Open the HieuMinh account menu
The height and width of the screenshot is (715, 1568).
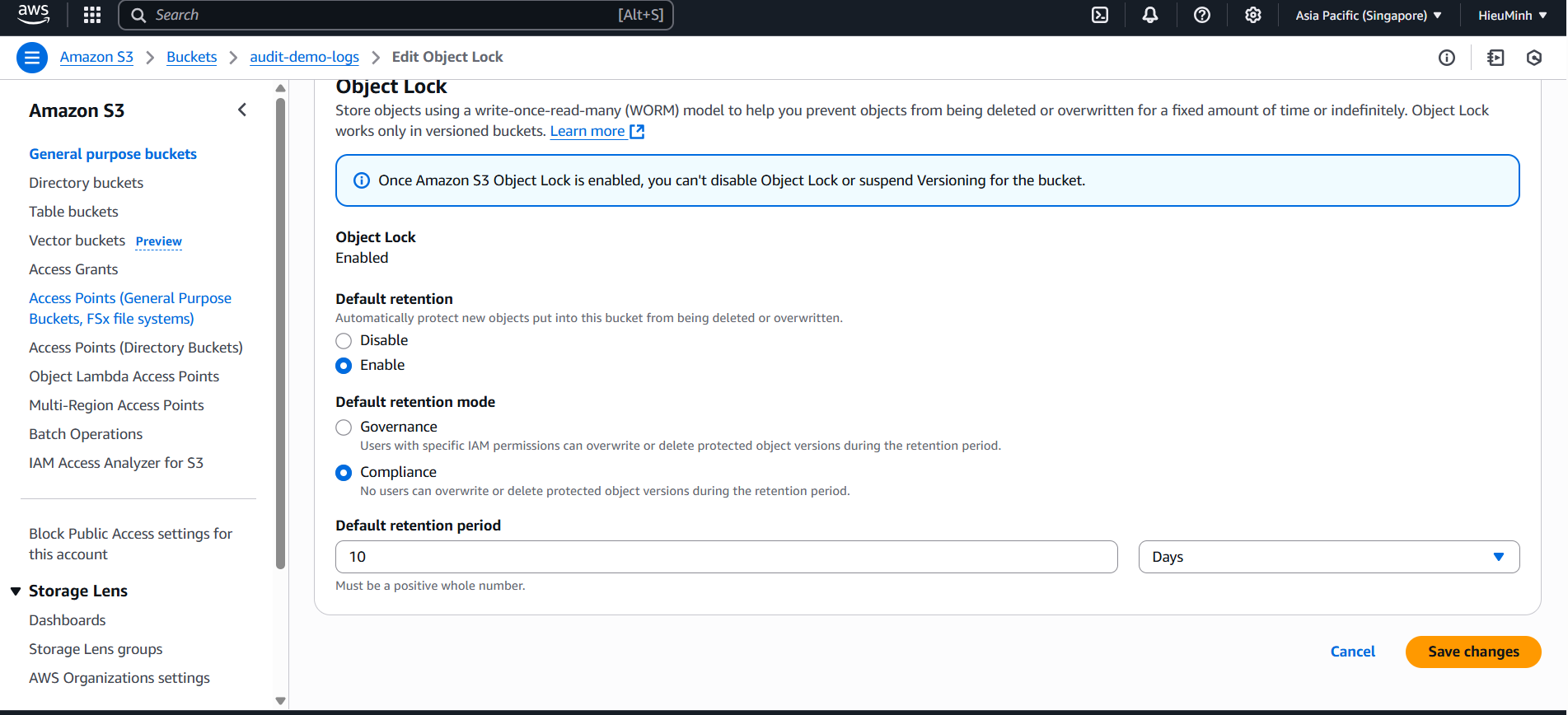tap(1513, 15)
